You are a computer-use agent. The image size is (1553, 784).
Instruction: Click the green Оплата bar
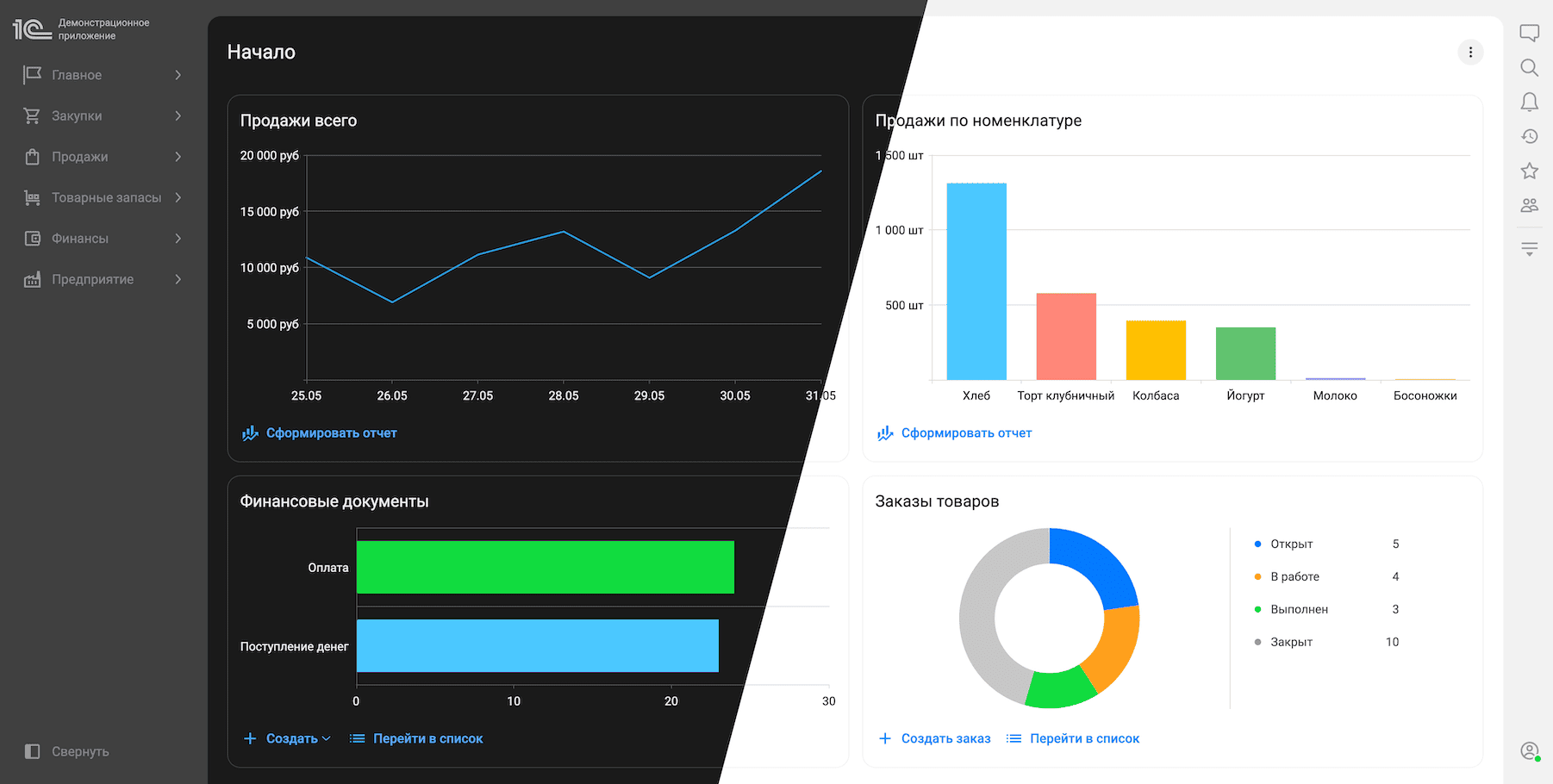[x=545, y=567]
